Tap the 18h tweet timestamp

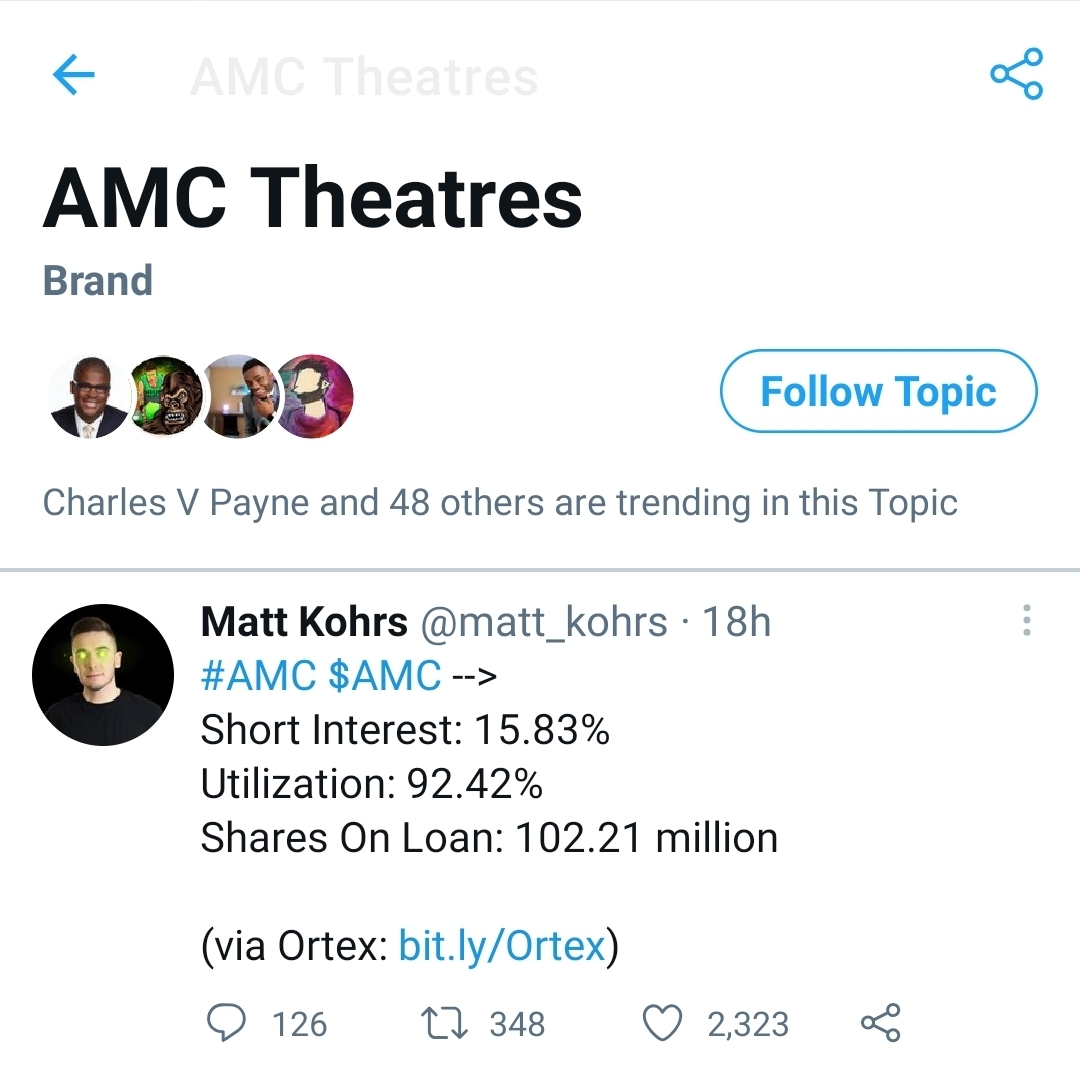[737, 622]
